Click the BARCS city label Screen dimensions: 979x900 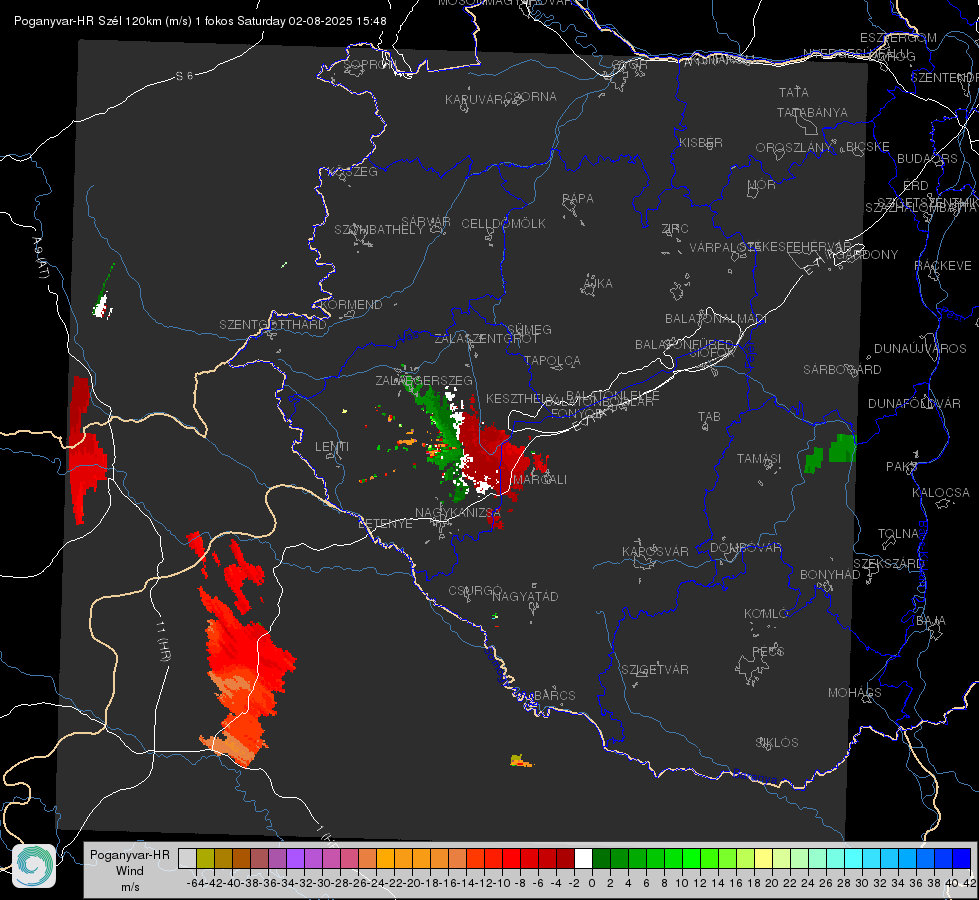click(x=555, y=696)
